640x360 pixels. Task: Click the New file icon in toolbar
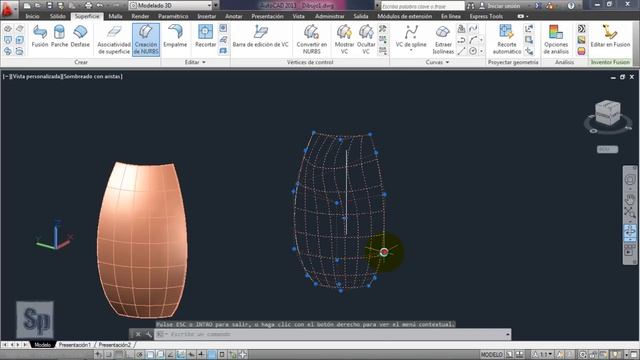(x=27, y=5)
